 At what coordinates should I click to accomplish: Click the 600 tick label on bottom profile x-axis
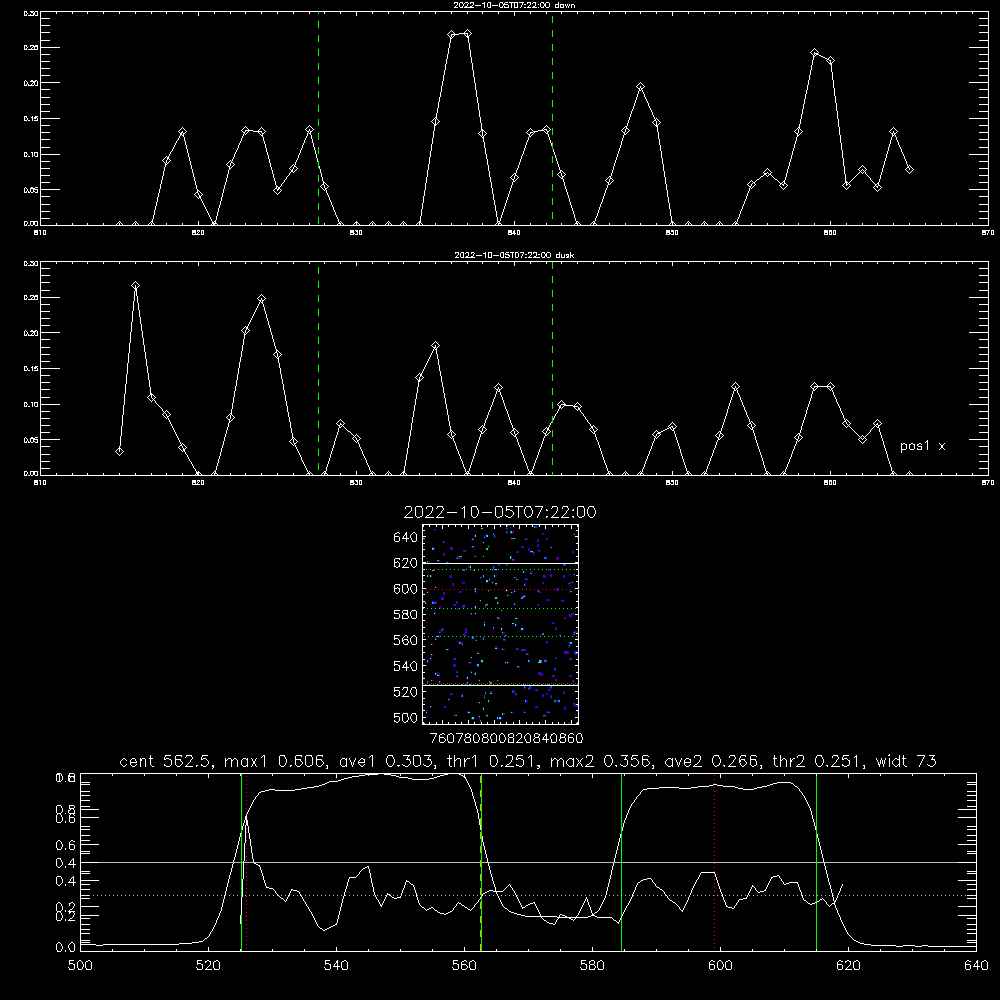[x=721, y=966]
